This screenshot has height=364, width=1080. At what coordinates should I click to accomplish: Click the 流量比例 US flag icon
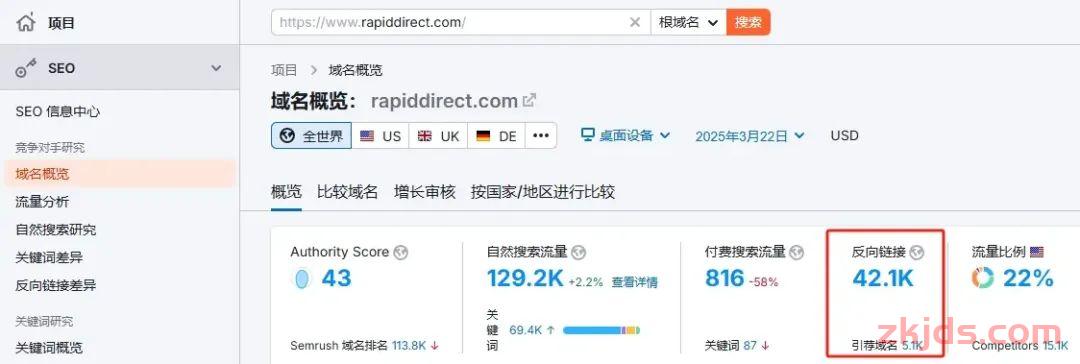pos(1037,252)
